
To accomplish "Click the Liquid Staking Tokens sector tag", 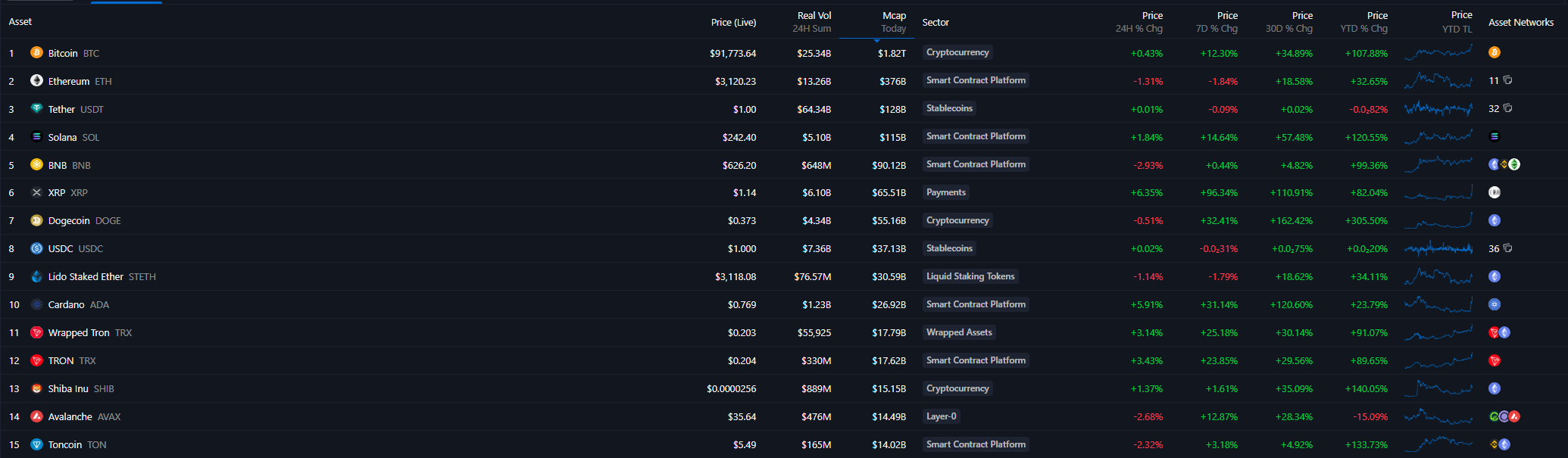I will coord(970,277).
